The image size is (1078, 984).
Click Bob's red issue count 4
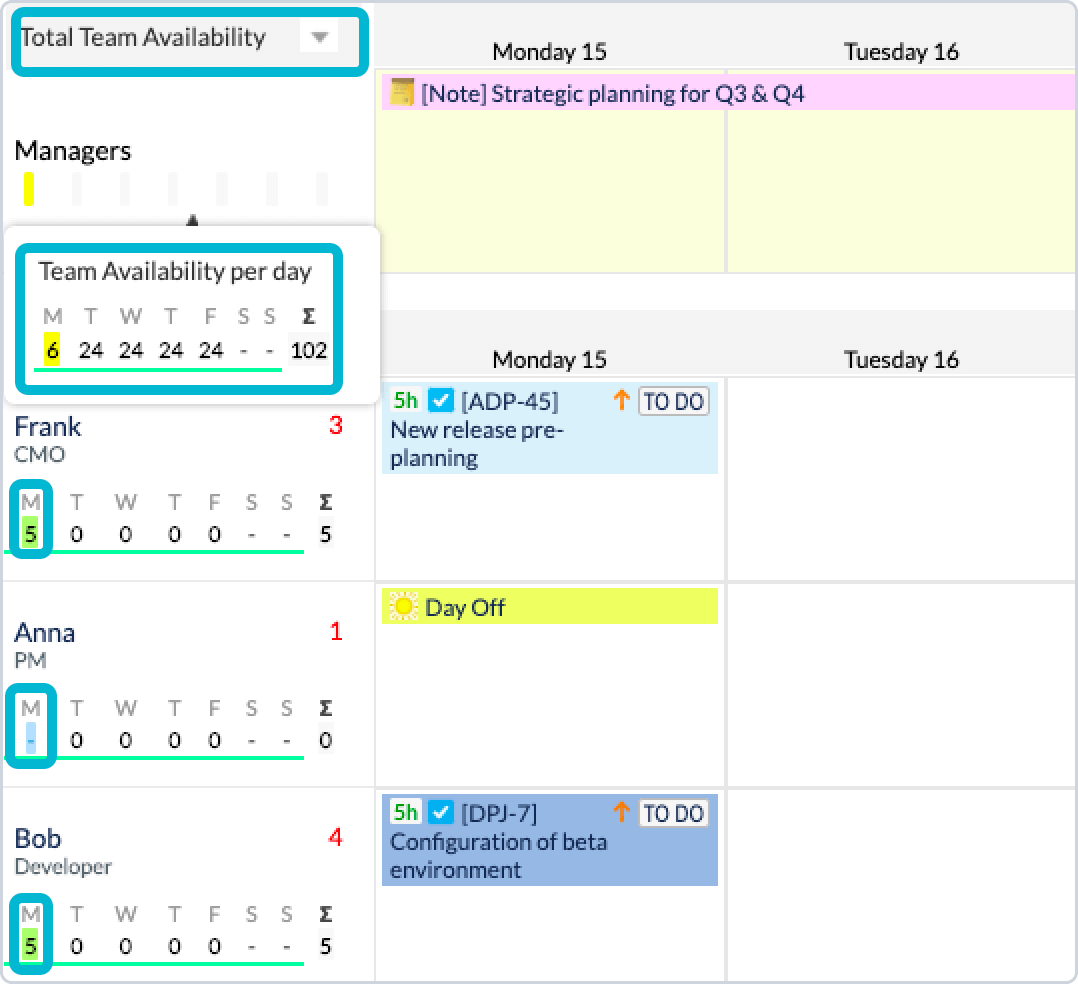click(x=336, y=838)
